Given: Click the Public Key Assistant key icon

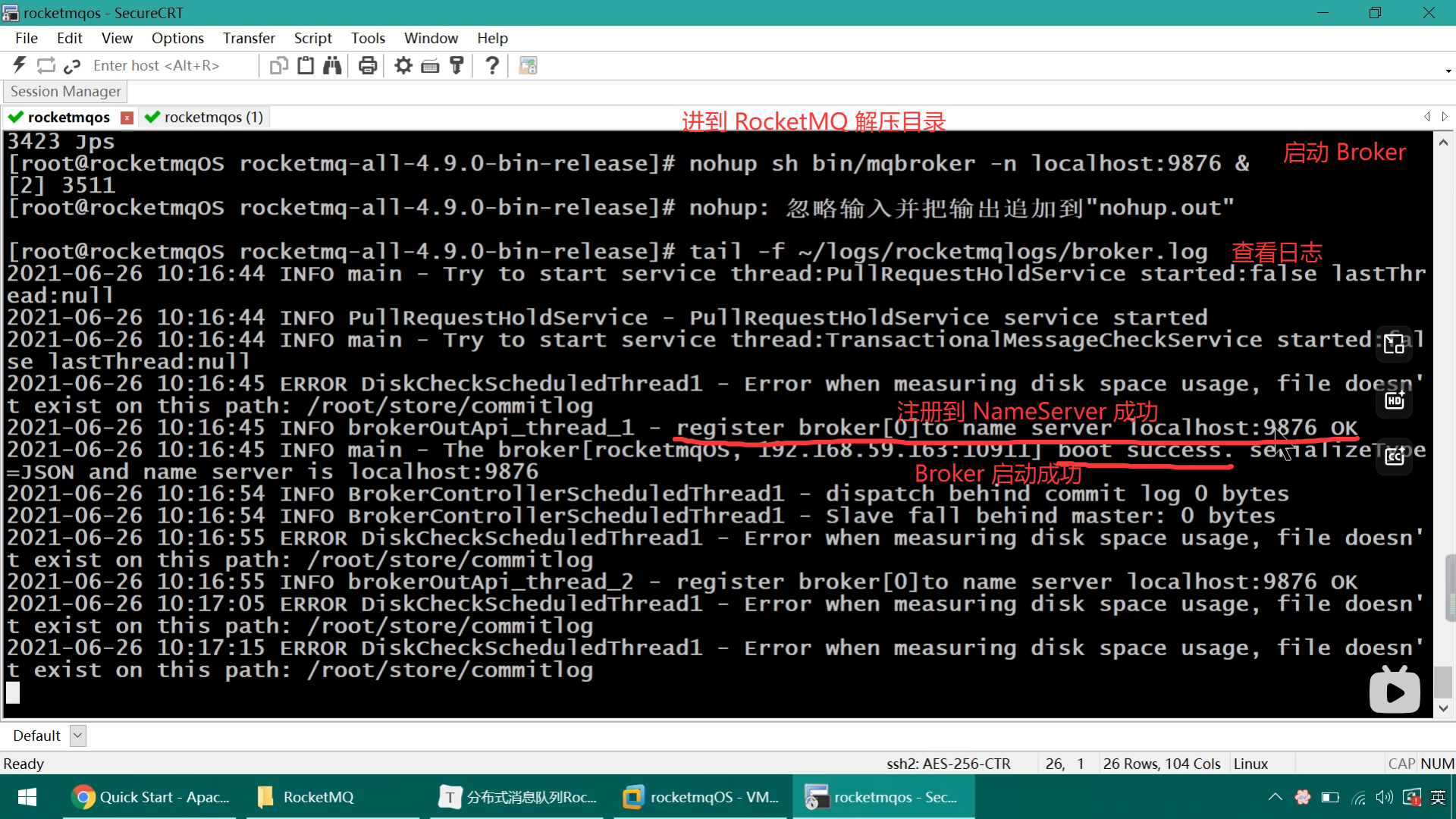Looking at the screenshot, I should coord(457,65).
